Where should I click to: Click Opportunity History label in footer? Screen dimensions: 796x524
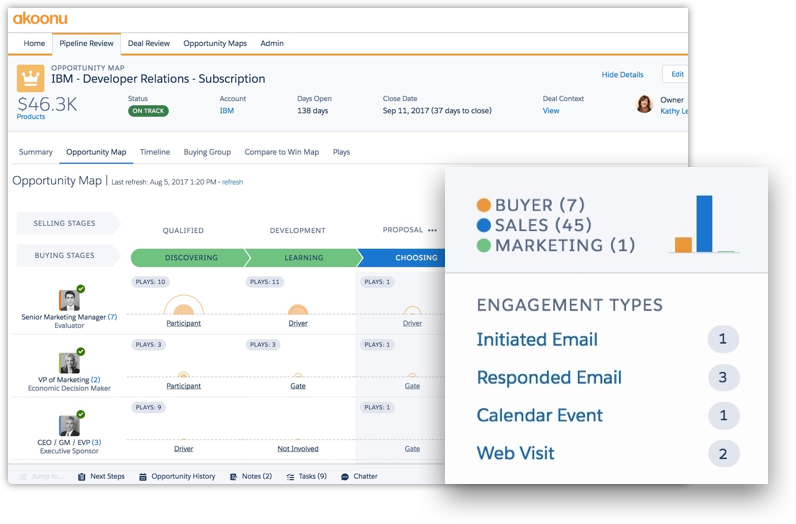coord(183,477)
